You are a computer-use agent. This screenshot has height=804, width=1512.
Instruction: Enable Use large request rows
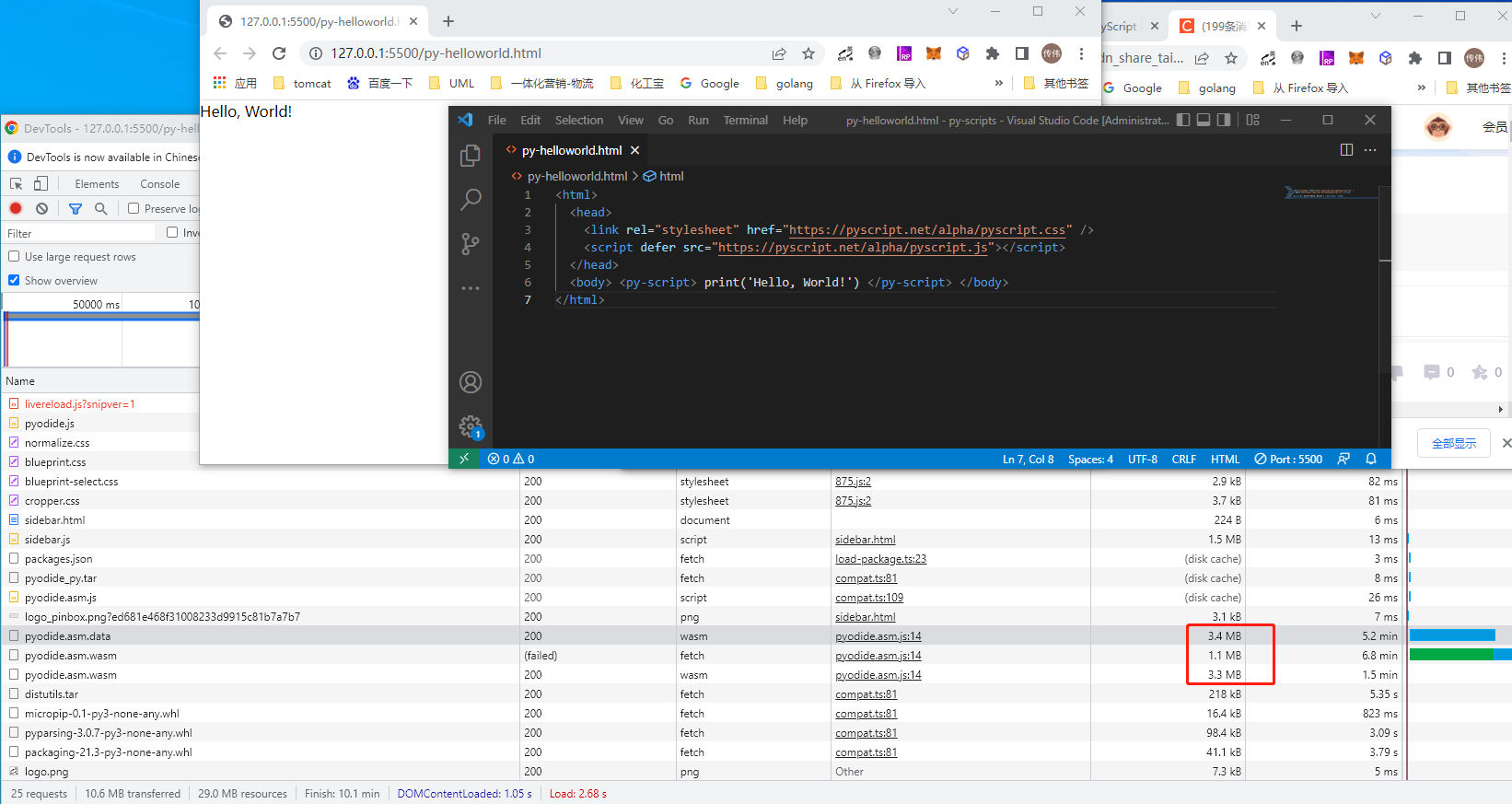pos(14,256)
